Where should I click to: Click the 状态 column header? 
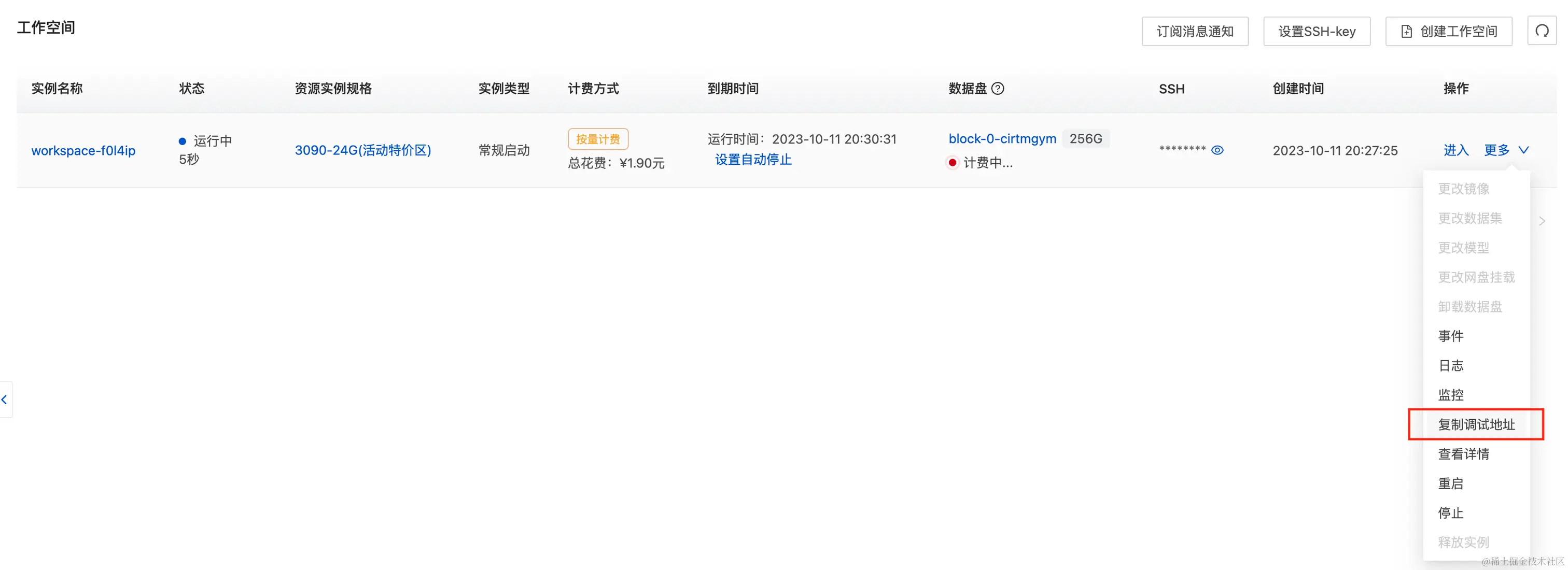click(191, 89)
